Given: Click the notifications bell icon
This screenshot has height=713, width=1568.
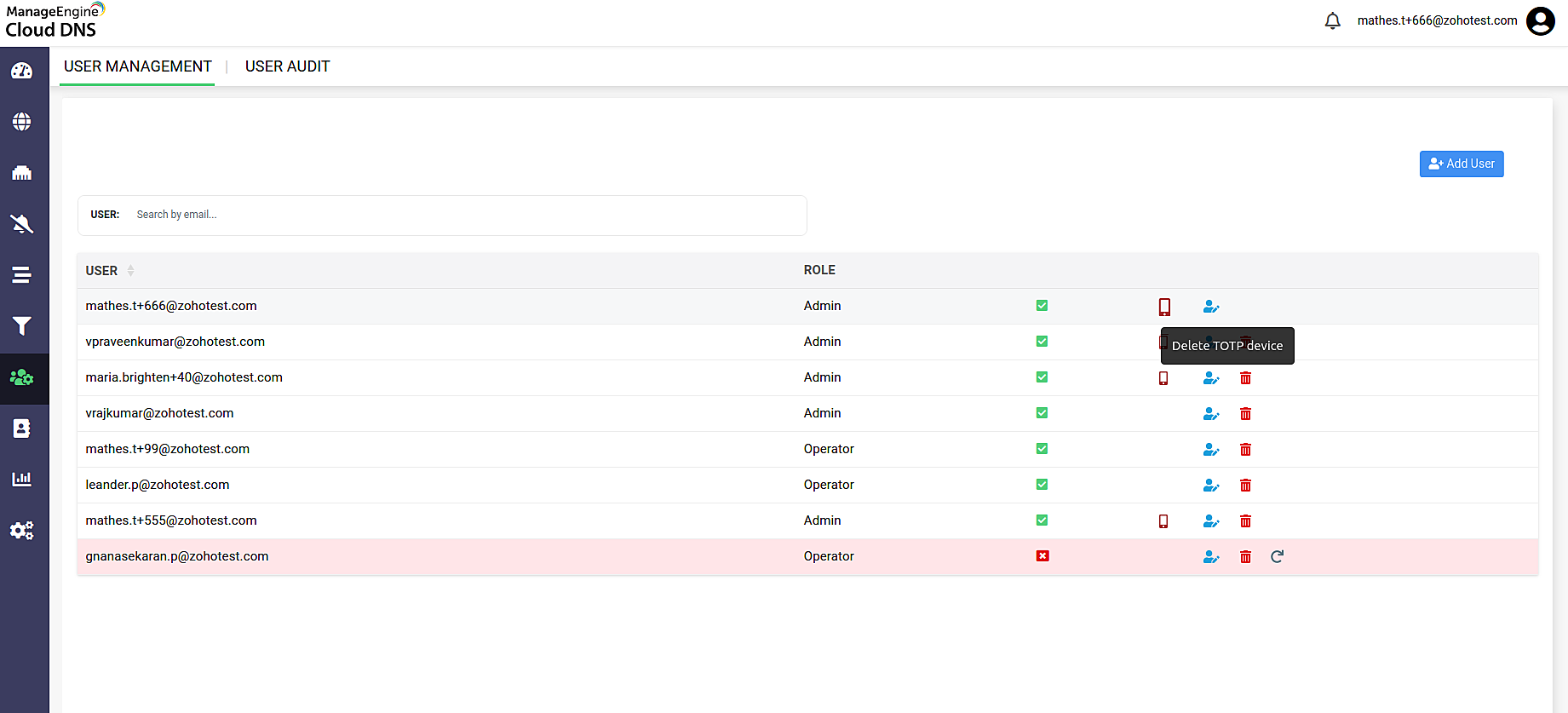Looking at the screenshot, I should [1333, 20].
